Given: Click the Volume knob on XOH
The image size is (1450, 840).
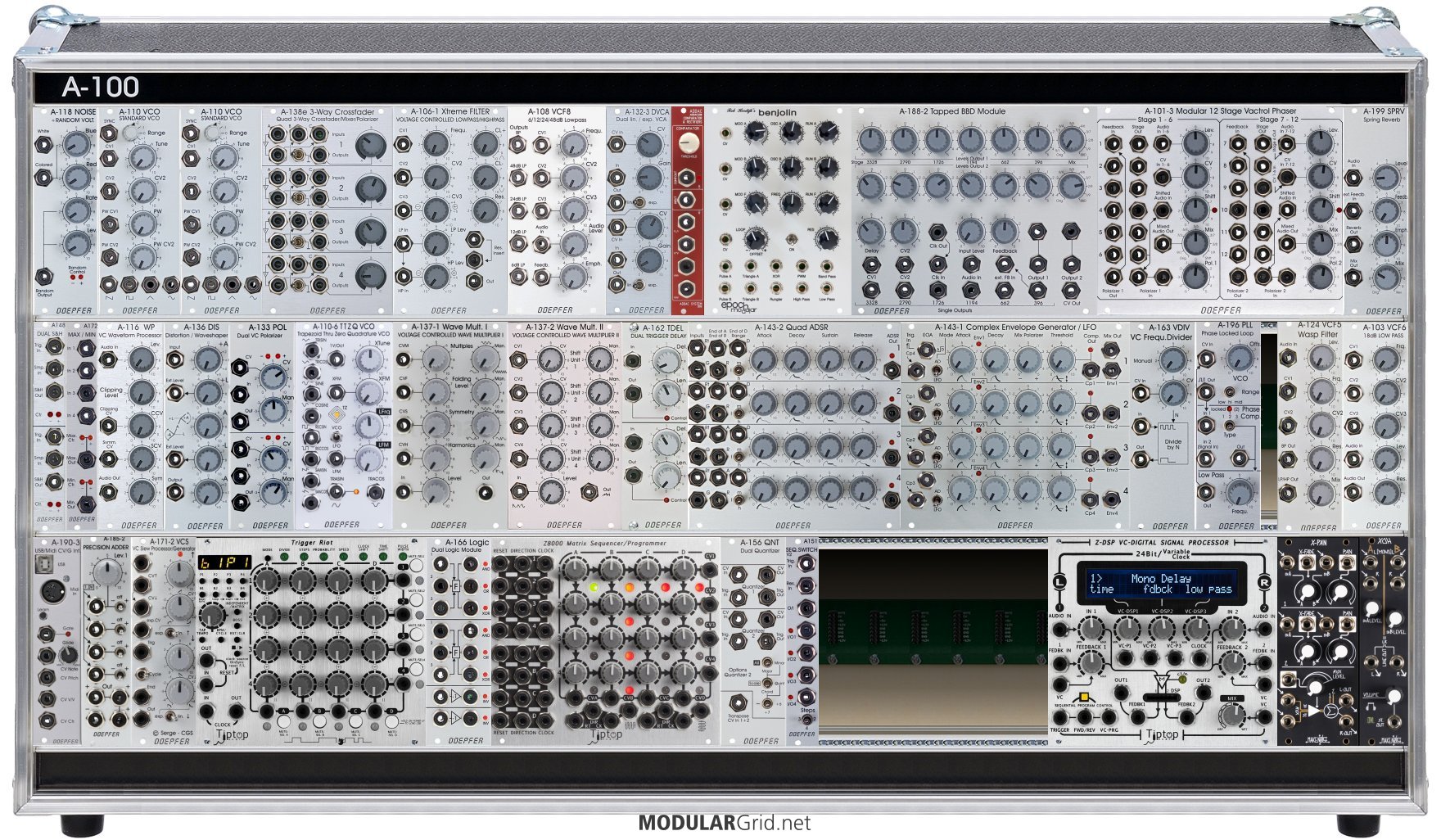Looking at the screenshot, I should pos(1395,697).
